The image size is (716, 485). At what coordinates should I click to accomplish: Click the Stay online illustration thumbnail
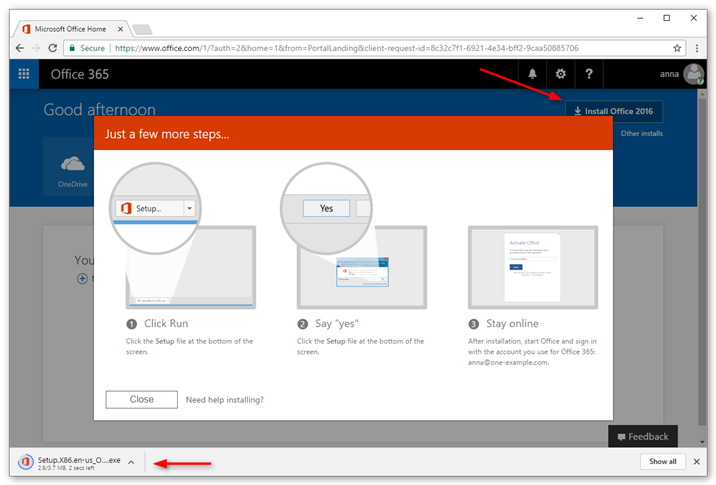coord(533,267)
